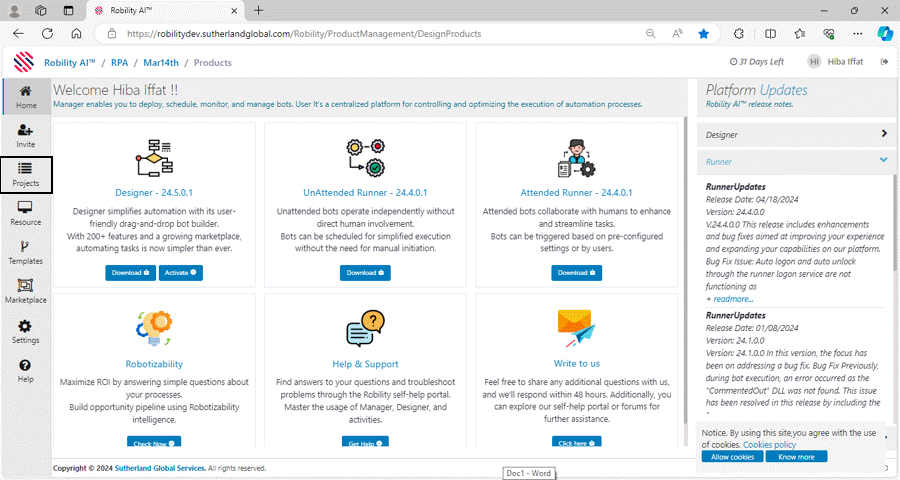
Task: Click the Help & Support title link
Action: [365, 364]
